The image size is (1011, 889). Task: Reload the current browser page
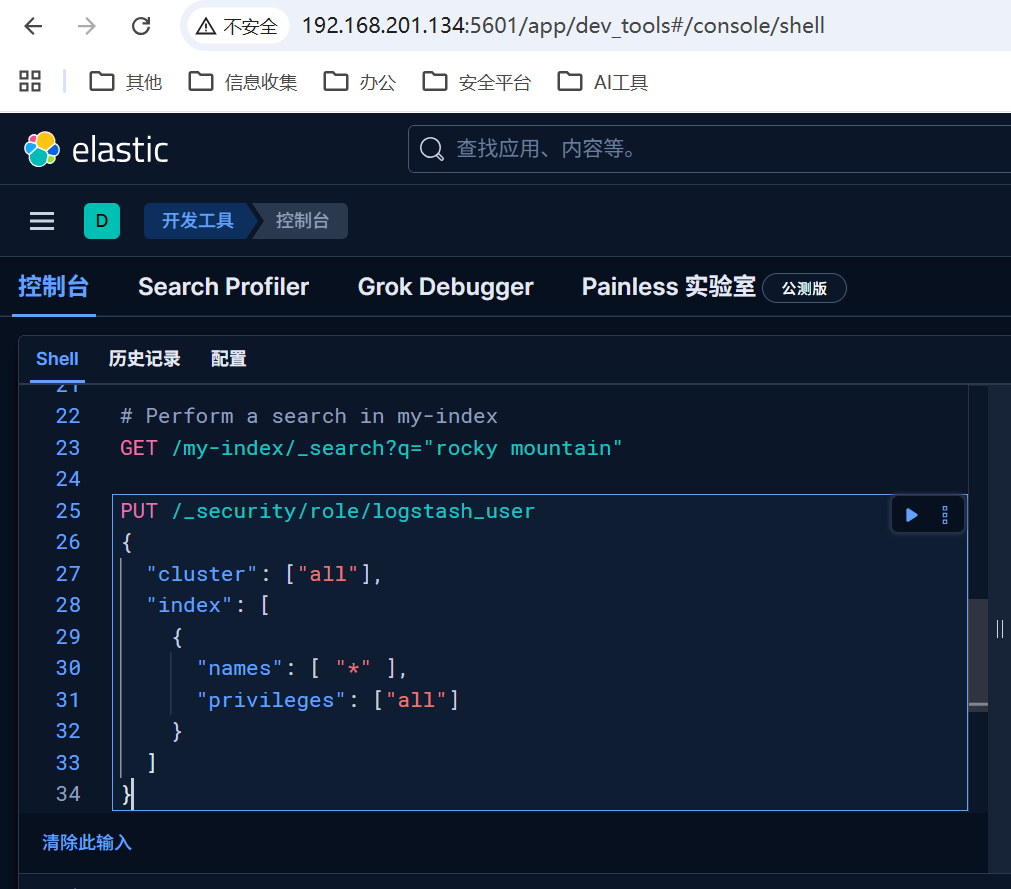click(x=141, y=26)
